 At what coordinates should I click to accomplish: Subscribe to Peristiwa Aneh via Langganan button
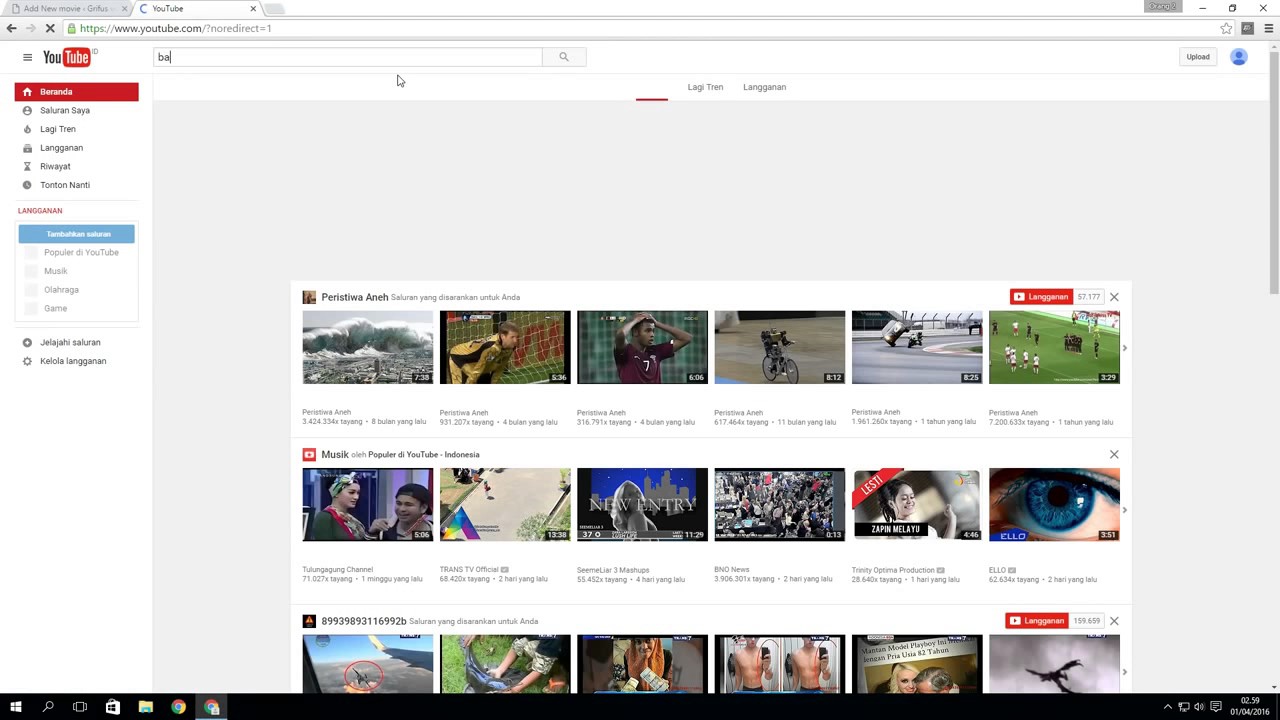click(x=1041, y=297)
